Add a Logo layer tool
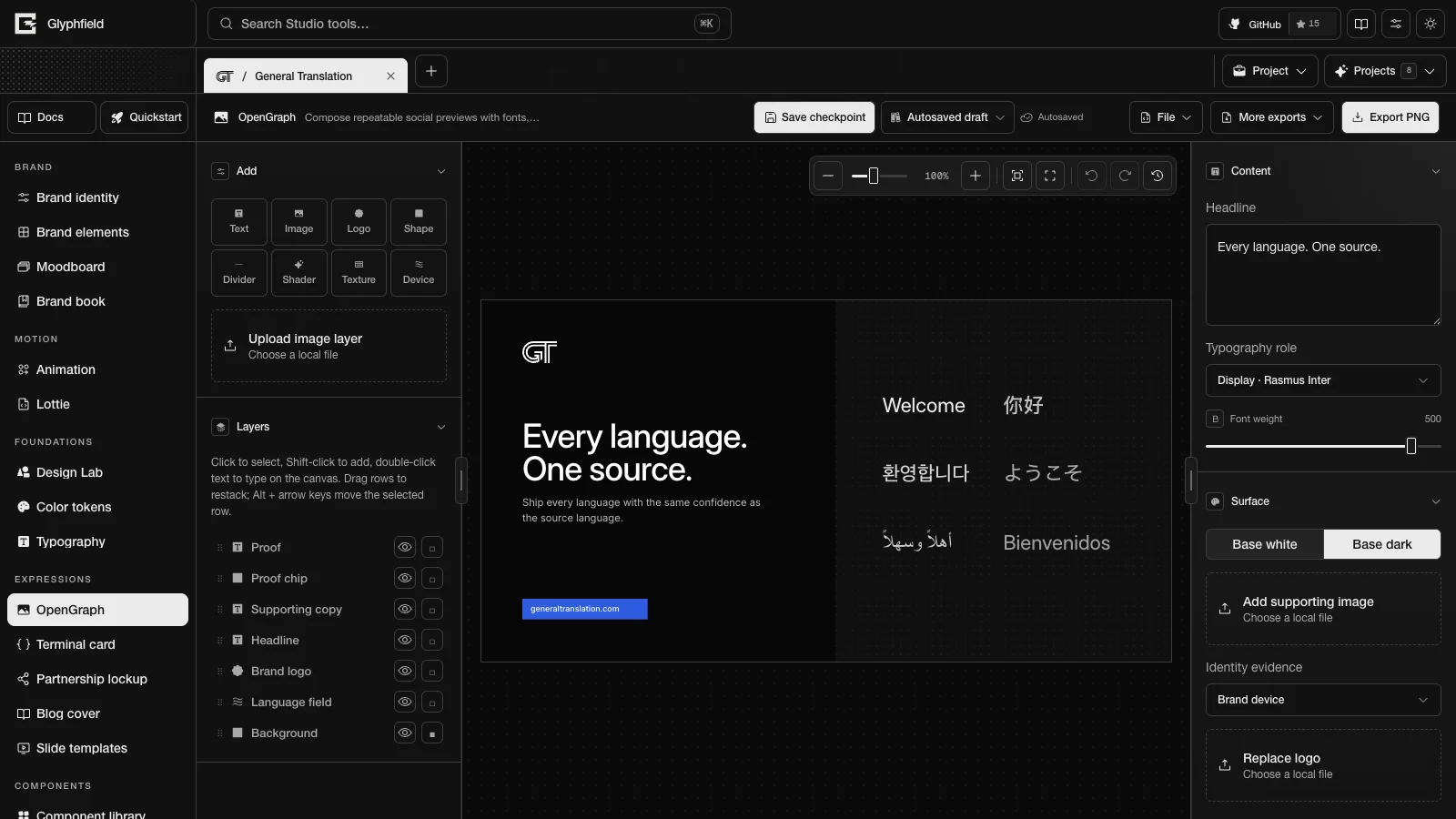The width and height of the screenshot is (1456, 819). pos(359,222)
